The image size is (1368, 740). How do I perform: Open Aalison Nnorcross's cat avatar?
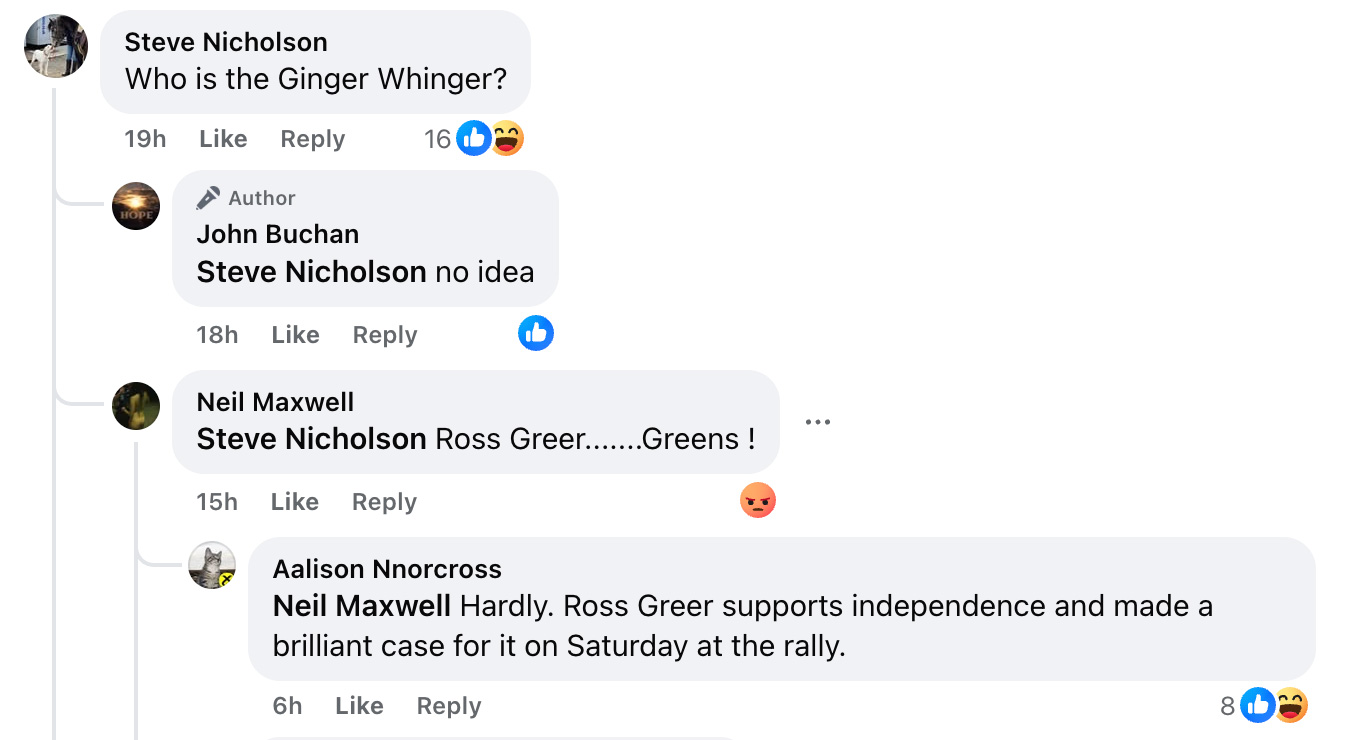pyautogui.click(x=213, y=565)
